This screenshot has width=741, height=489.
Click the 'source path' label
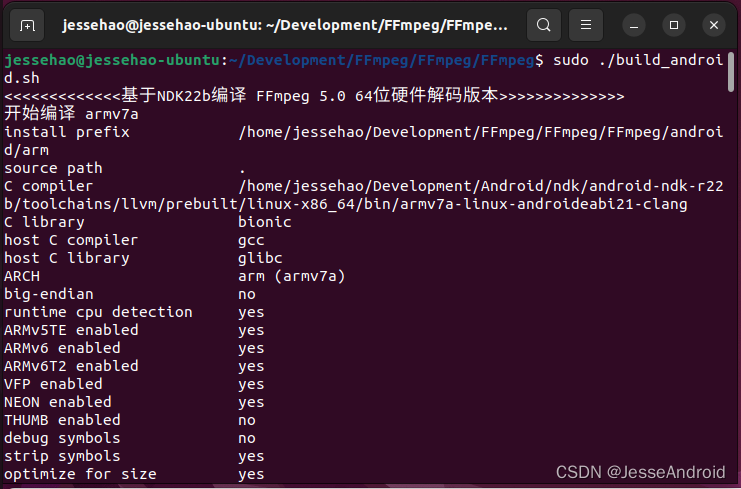coord(53,168)
